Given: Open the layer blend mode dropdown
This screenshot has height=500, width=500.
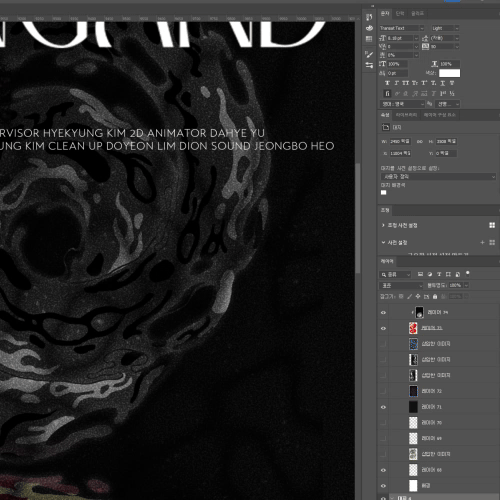Looking at the screenshot, I should (x=401, y=285).
